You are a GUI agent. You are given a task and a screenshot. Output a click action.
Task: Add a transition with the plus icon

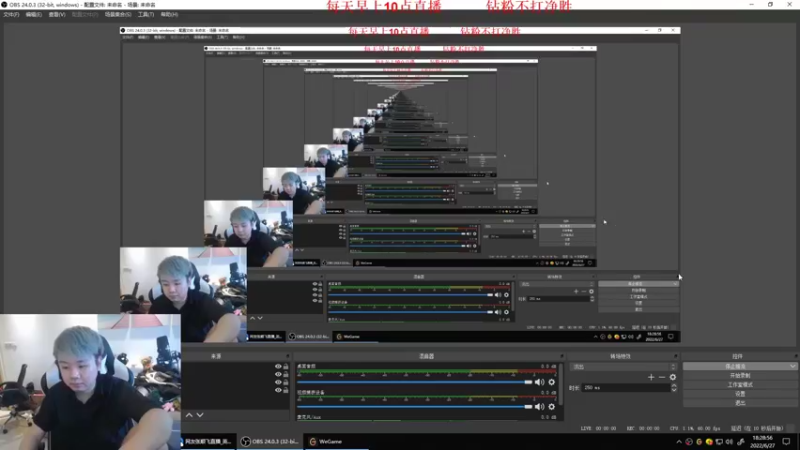pyautogui.click(x=651, y=377)
